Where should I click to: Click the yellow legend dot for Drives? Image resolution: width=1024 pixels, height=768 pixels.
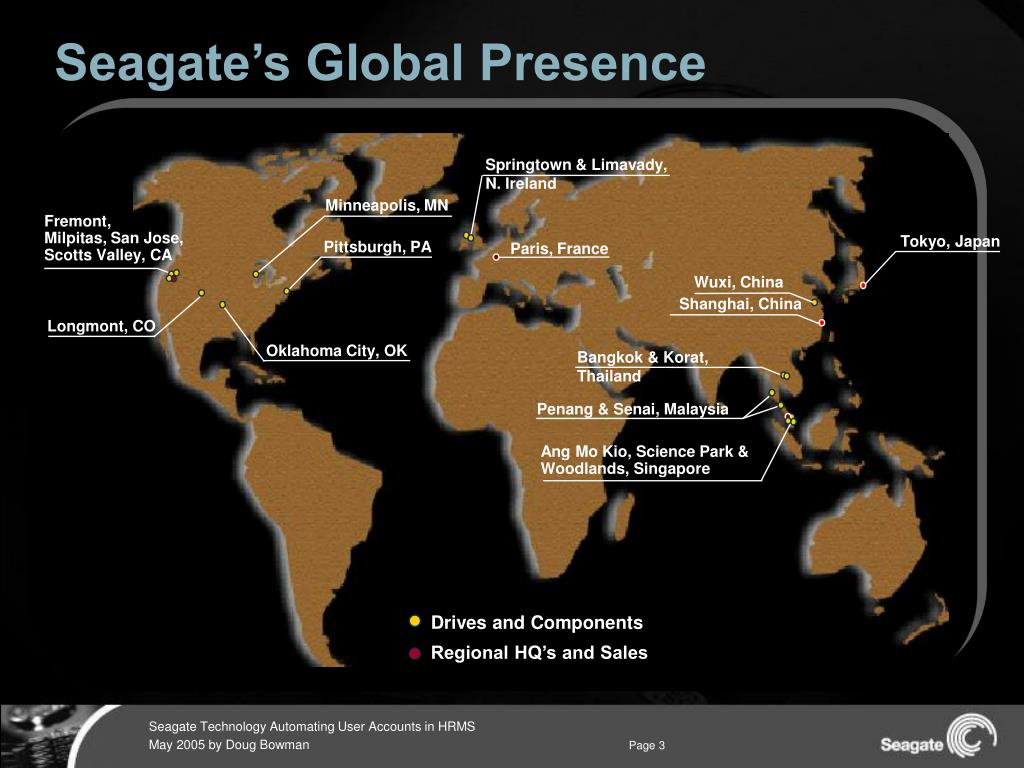tap(414, 621)
